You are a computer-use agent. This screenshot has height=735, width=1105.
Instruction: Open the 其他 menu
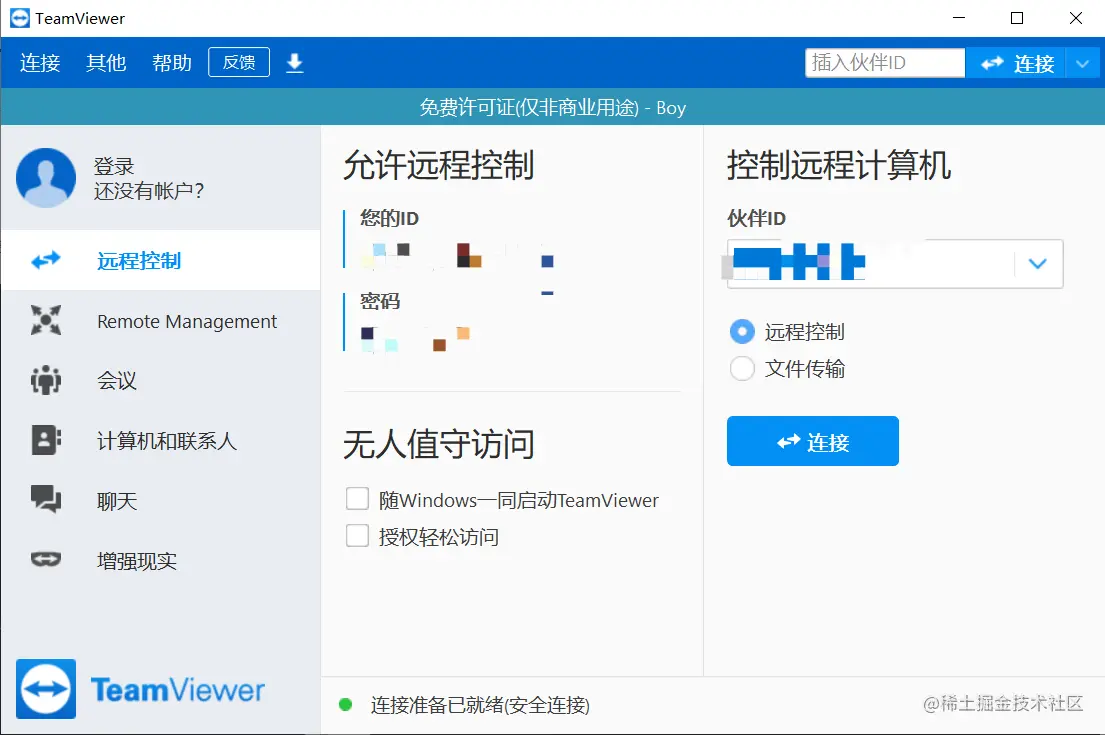pyautogui.click(x=106, y=63)
